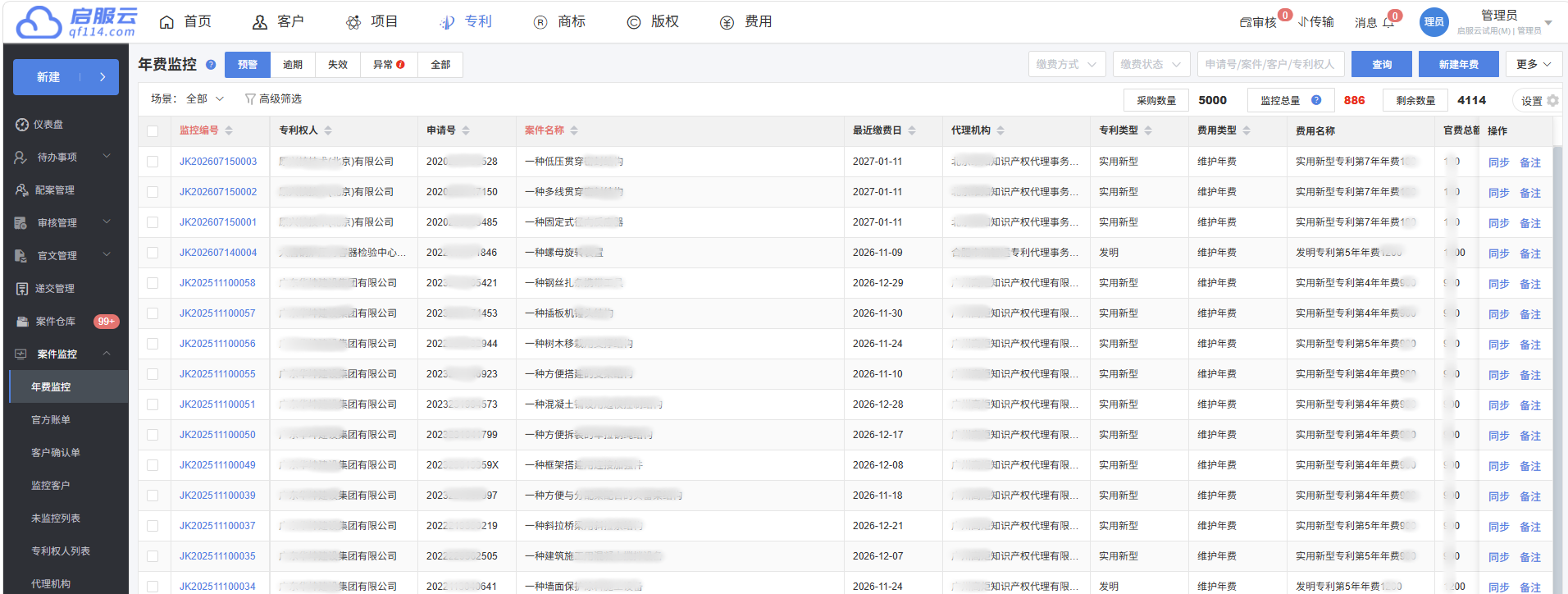
Task: Click help icon next to 年费监控 title
Action: [211, 65]
